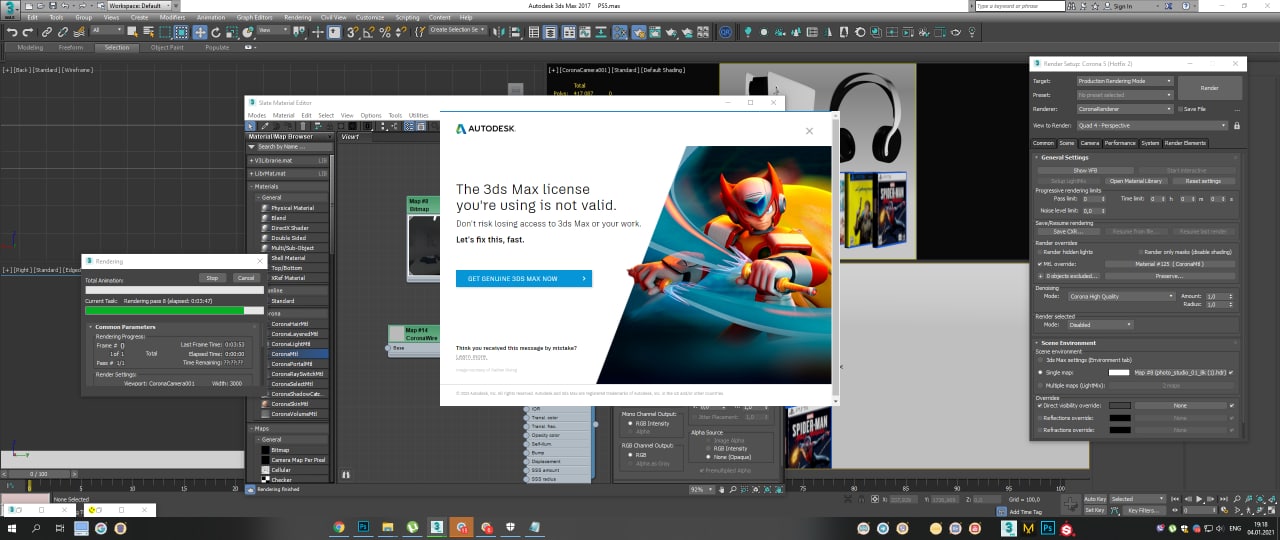Toggle Window/Crossing selection mode
This screenshot has width=1280, height=540.
click(x=182, y=32)
